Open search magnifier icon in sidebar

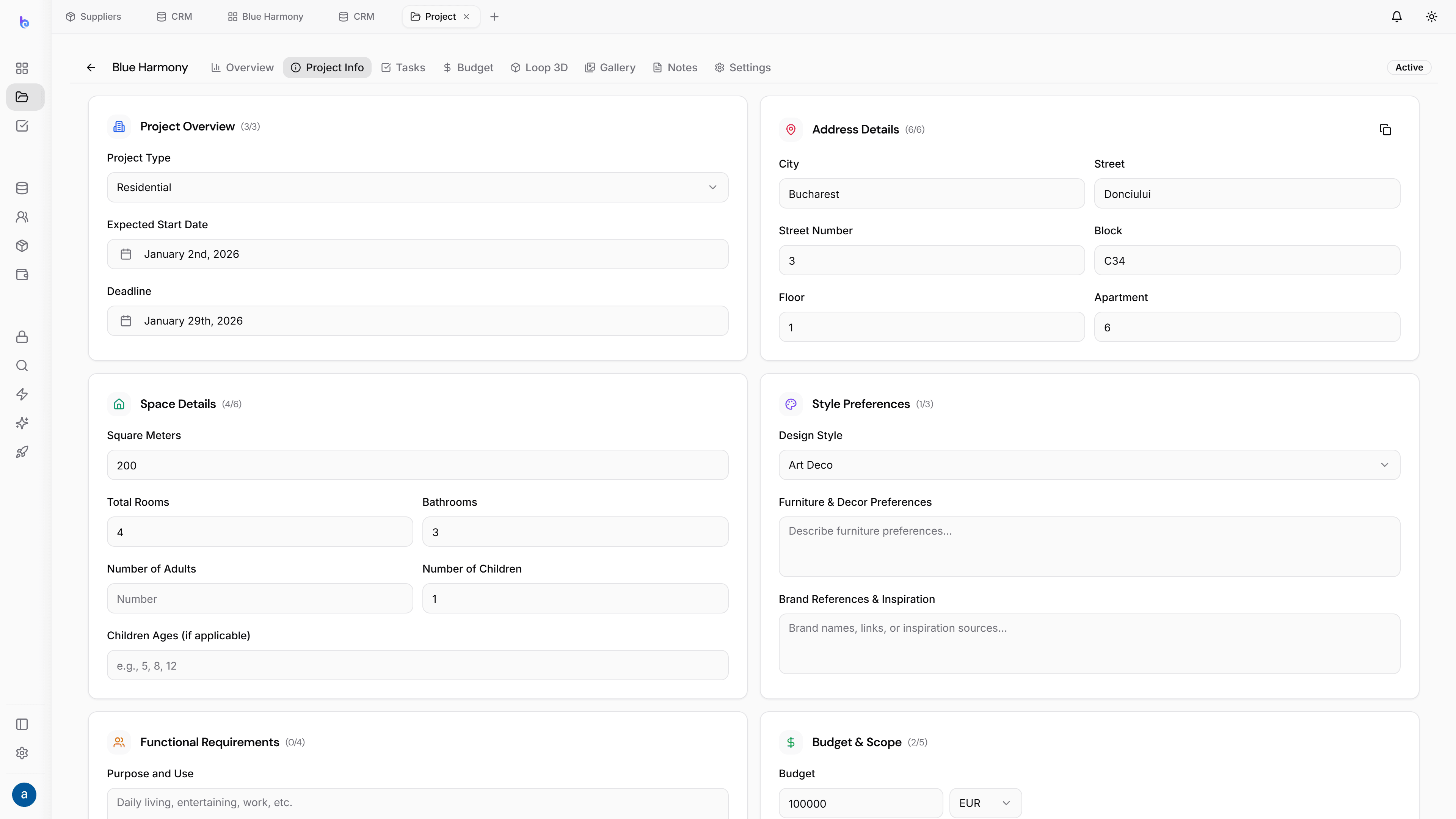pyautogui.click(x=22, y=366)
